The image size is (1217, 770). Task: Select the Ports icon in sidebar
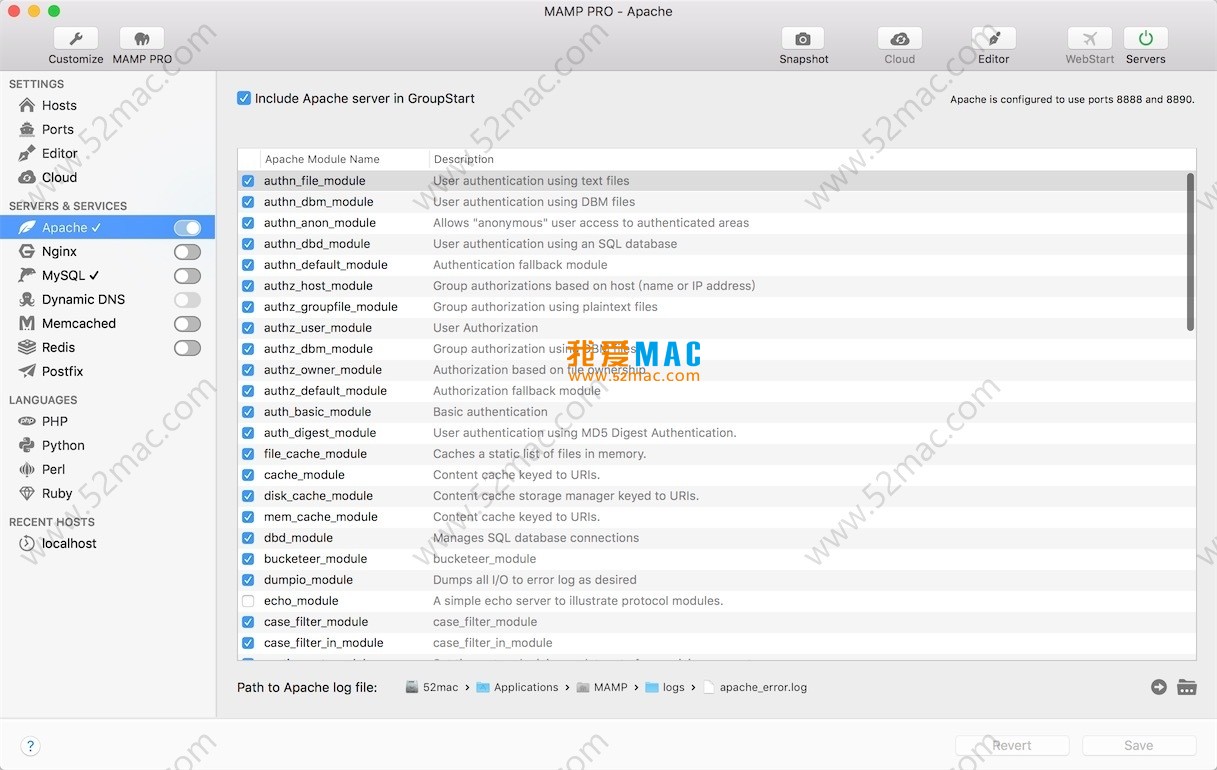pos(27,129)
